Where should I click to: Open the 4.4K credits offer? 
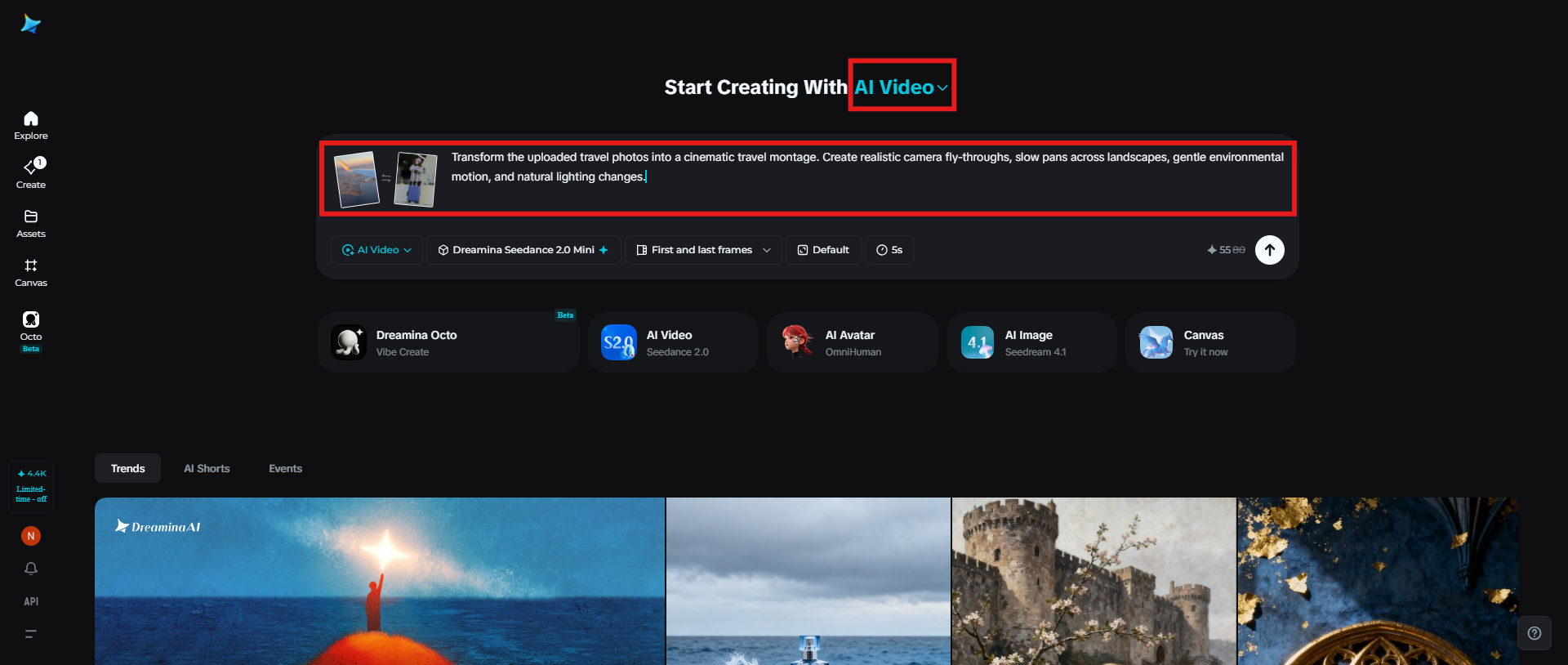pos(31,486)
